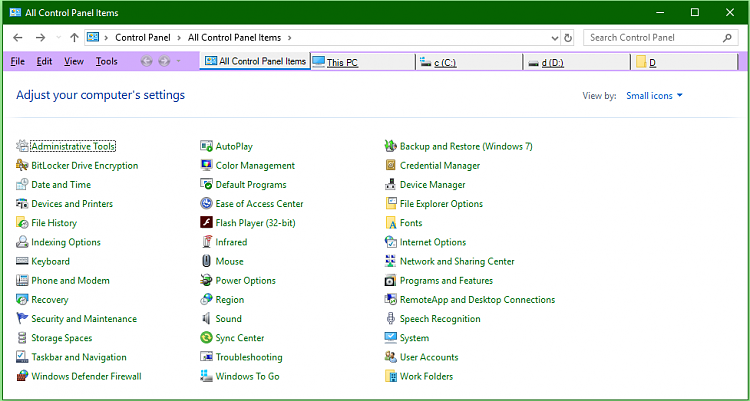Click the tab bar forward circle button
Image resolution: width=750 pixels, height=401 pixels.
(164, 61)
